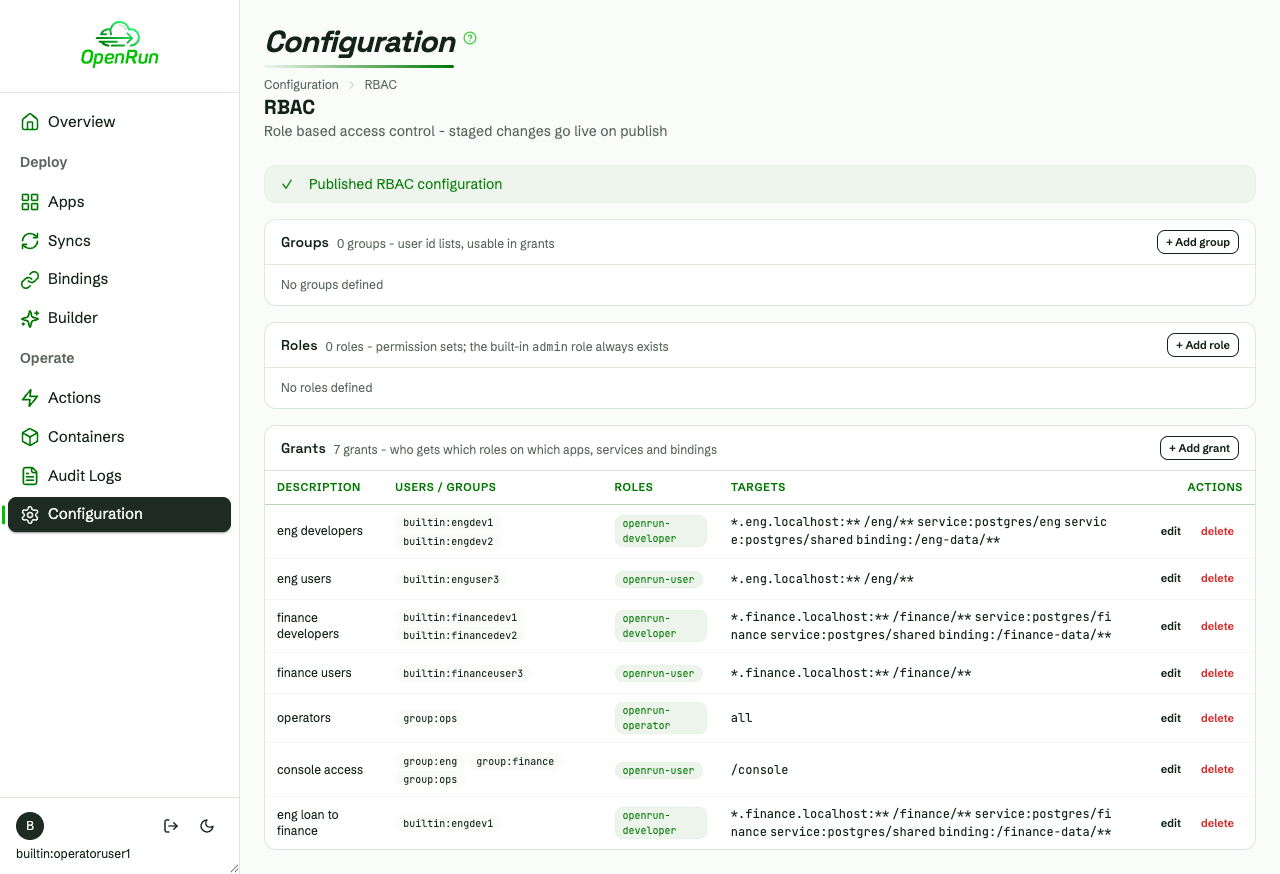Click the Add role button
Viewport: 1280px width, 874px height.
[x=1203, y=345]
